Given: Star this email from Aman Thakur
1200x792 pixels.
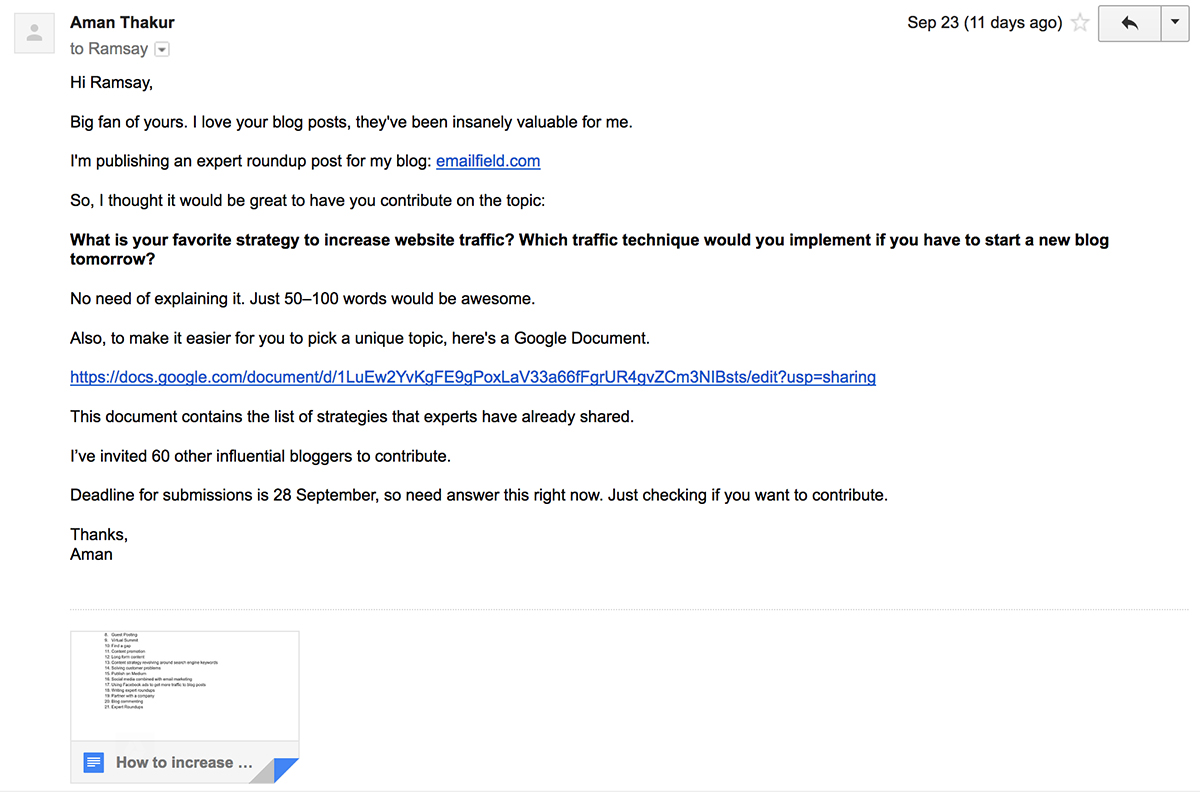Looking at the screenshot, I should pyautogui.click(x=1080, y=23).
